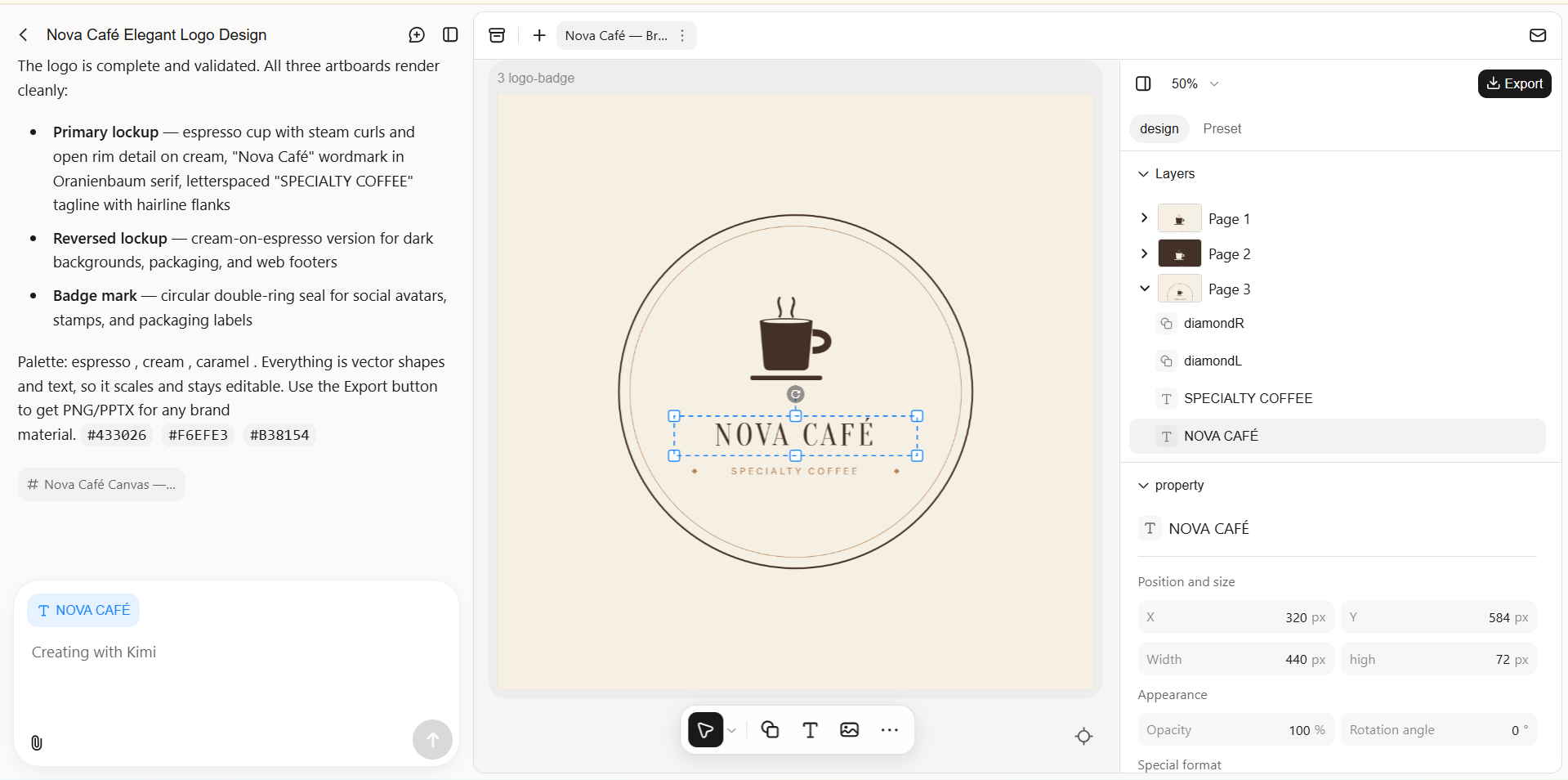This screenshot has height=780, width=1568.
Task: Select the NOVA CAFÉ text layer
Action: [x=1337, y=436]
